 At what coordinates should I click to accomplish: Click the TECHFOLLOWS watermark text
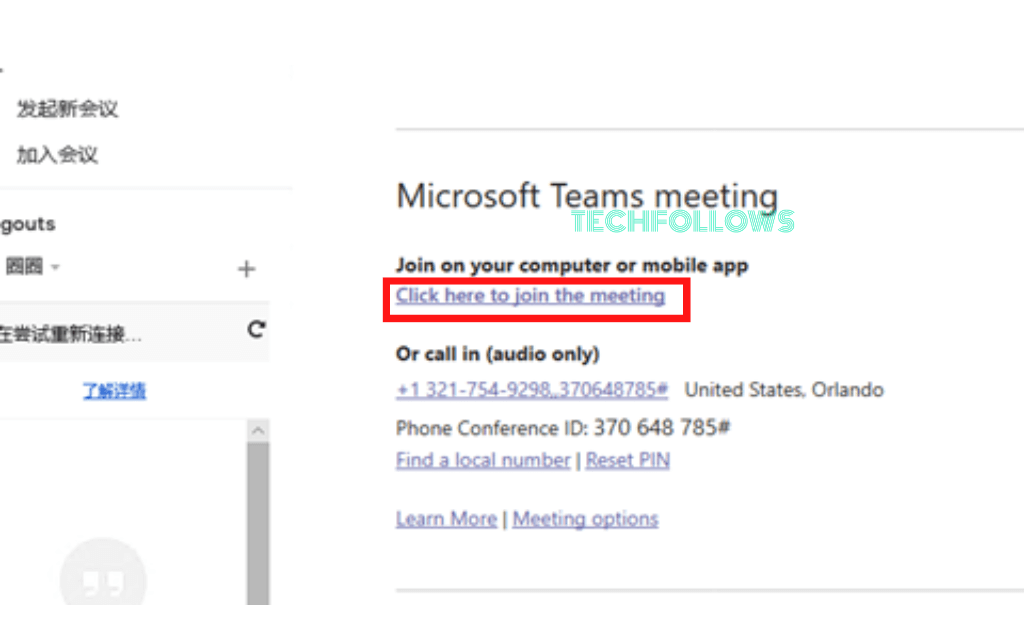point(682,221)
